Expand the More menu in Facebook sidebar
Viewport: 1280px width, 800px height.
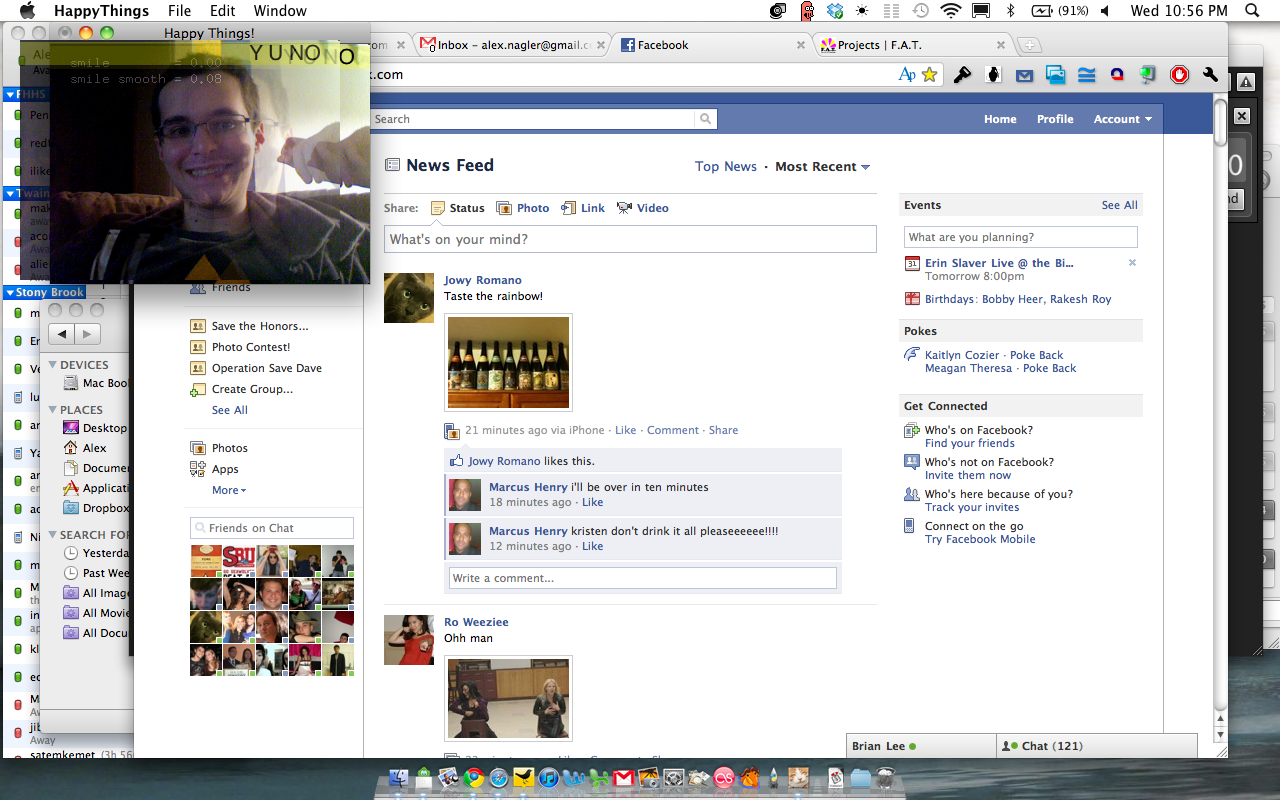pyautogui.click(x=229, y=490)
